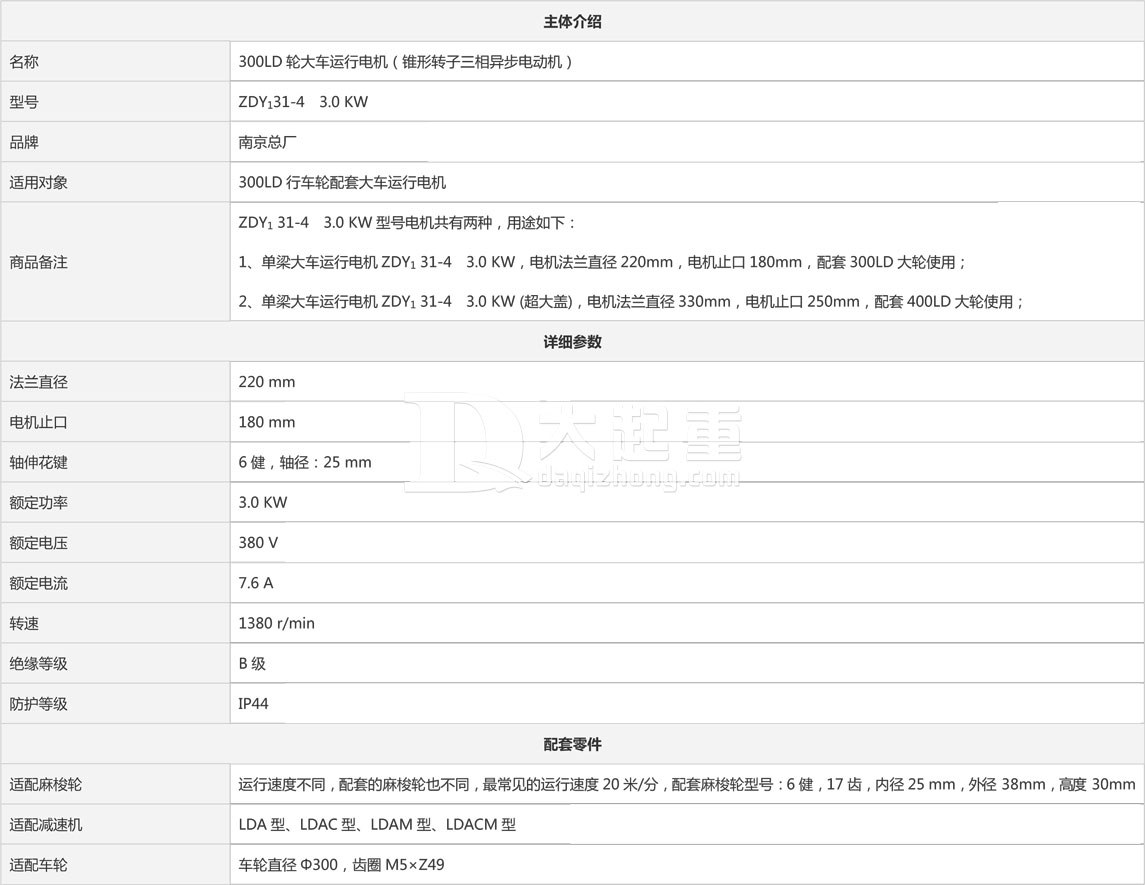Click the 3.0 KW rated power value
Image resolution: width=1145 pixels, height=885 pixels.
coord(263,502)
